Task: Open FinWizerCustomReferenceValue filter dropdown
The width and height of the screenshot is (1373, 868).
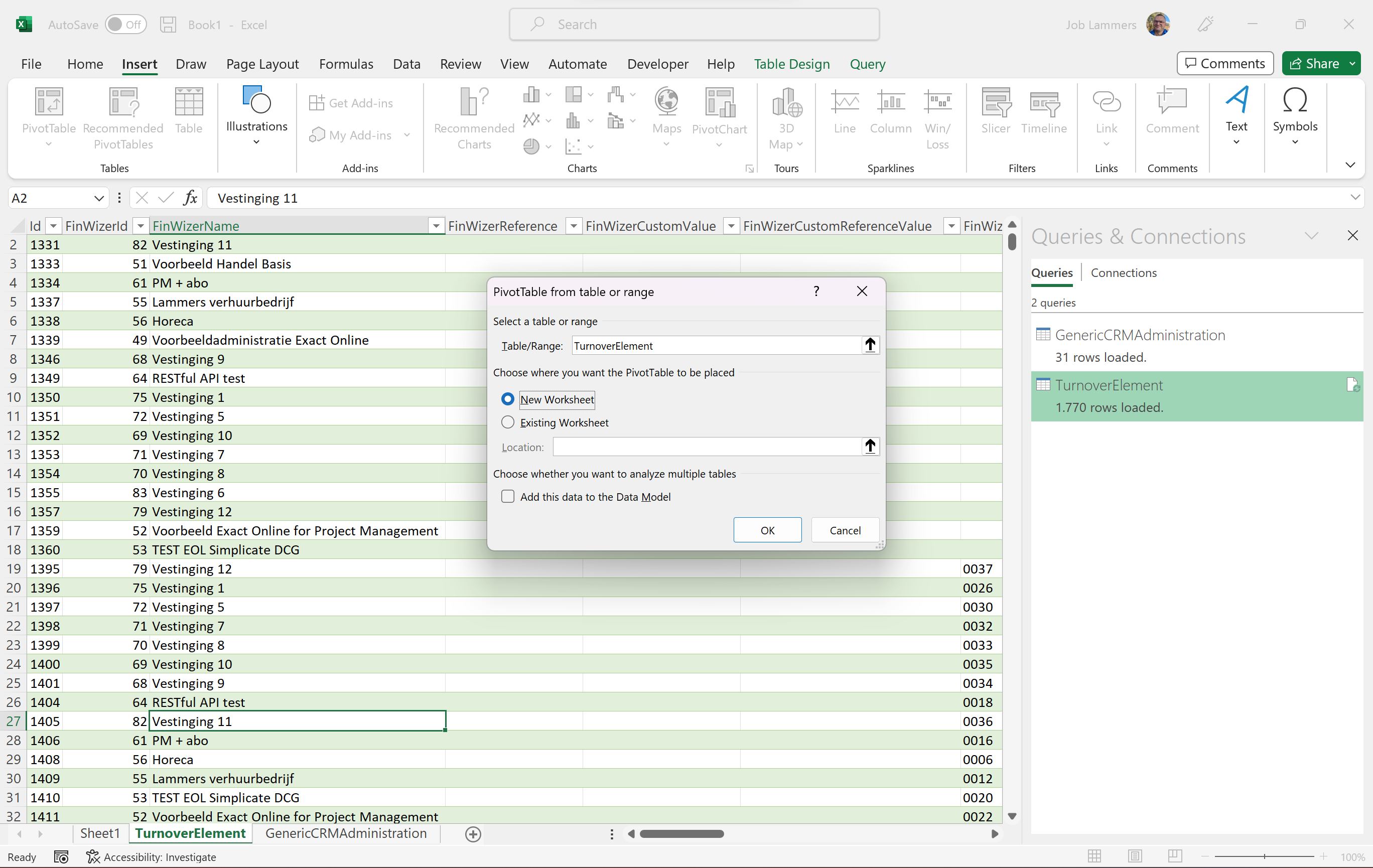Action: (x=951, y=226)
